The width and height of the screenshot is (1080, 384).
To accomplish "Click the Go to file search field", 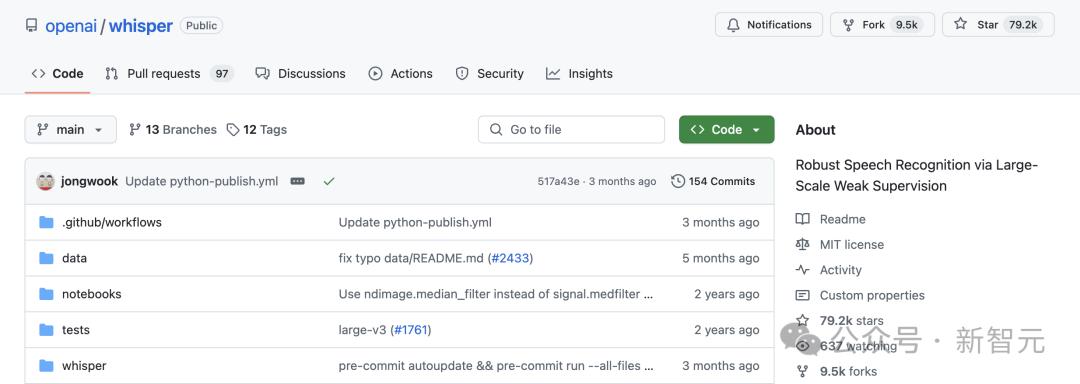I will click(571, 129).
